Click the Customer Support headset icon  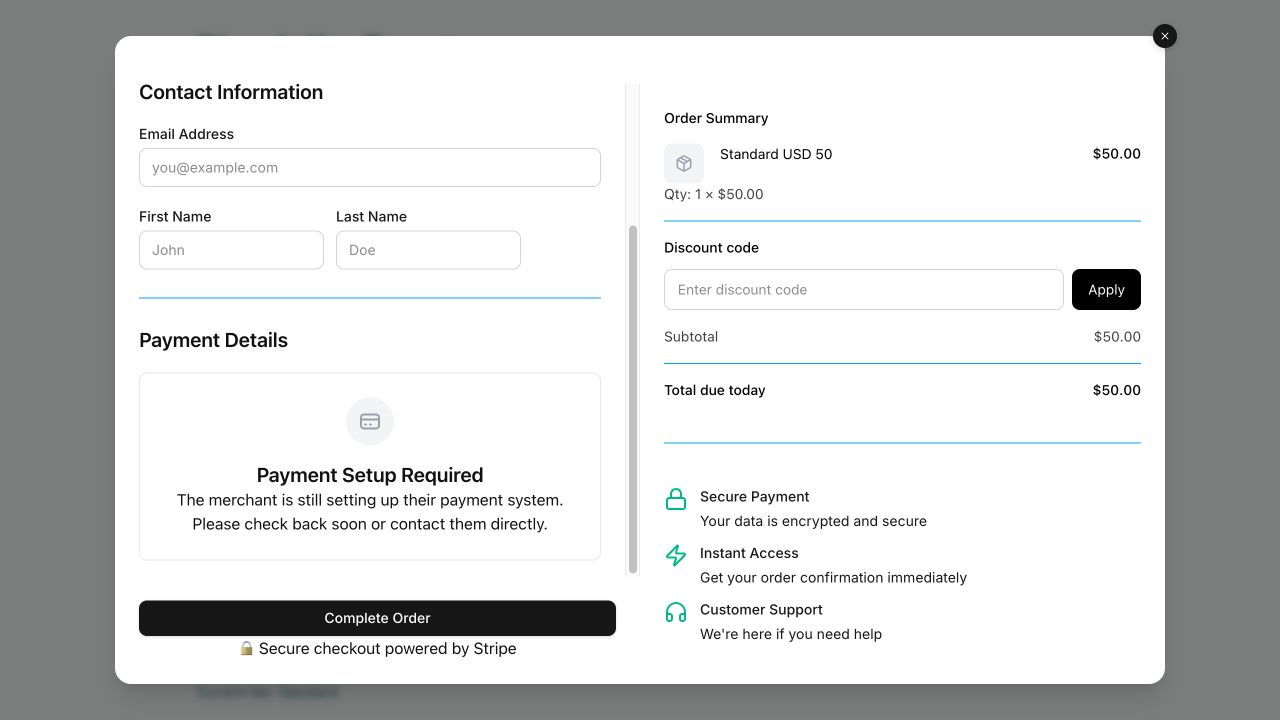(x=676, y=612)
